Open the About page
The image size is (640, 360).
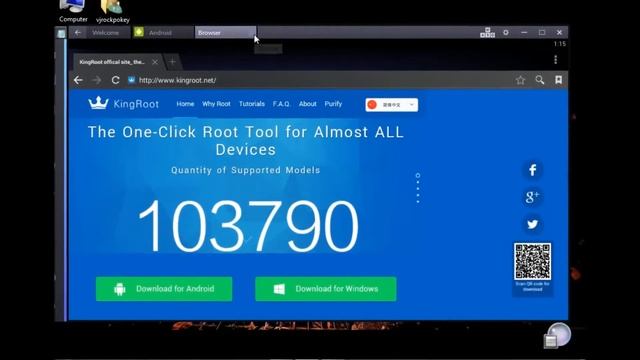tap(308, 104)
